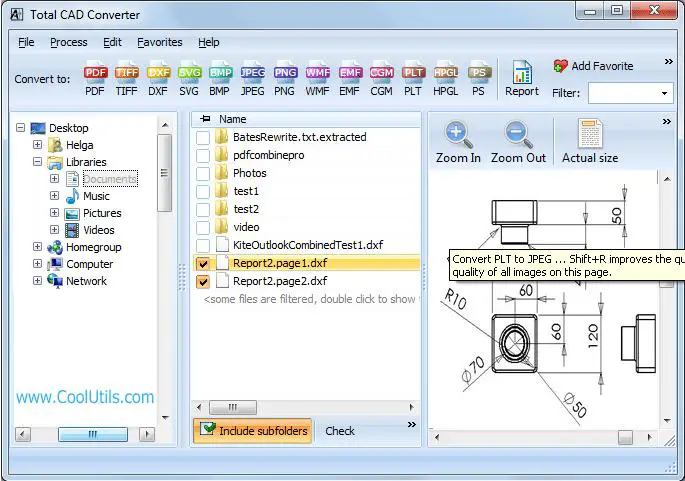Convert selected files to BMP

(220, 80)
